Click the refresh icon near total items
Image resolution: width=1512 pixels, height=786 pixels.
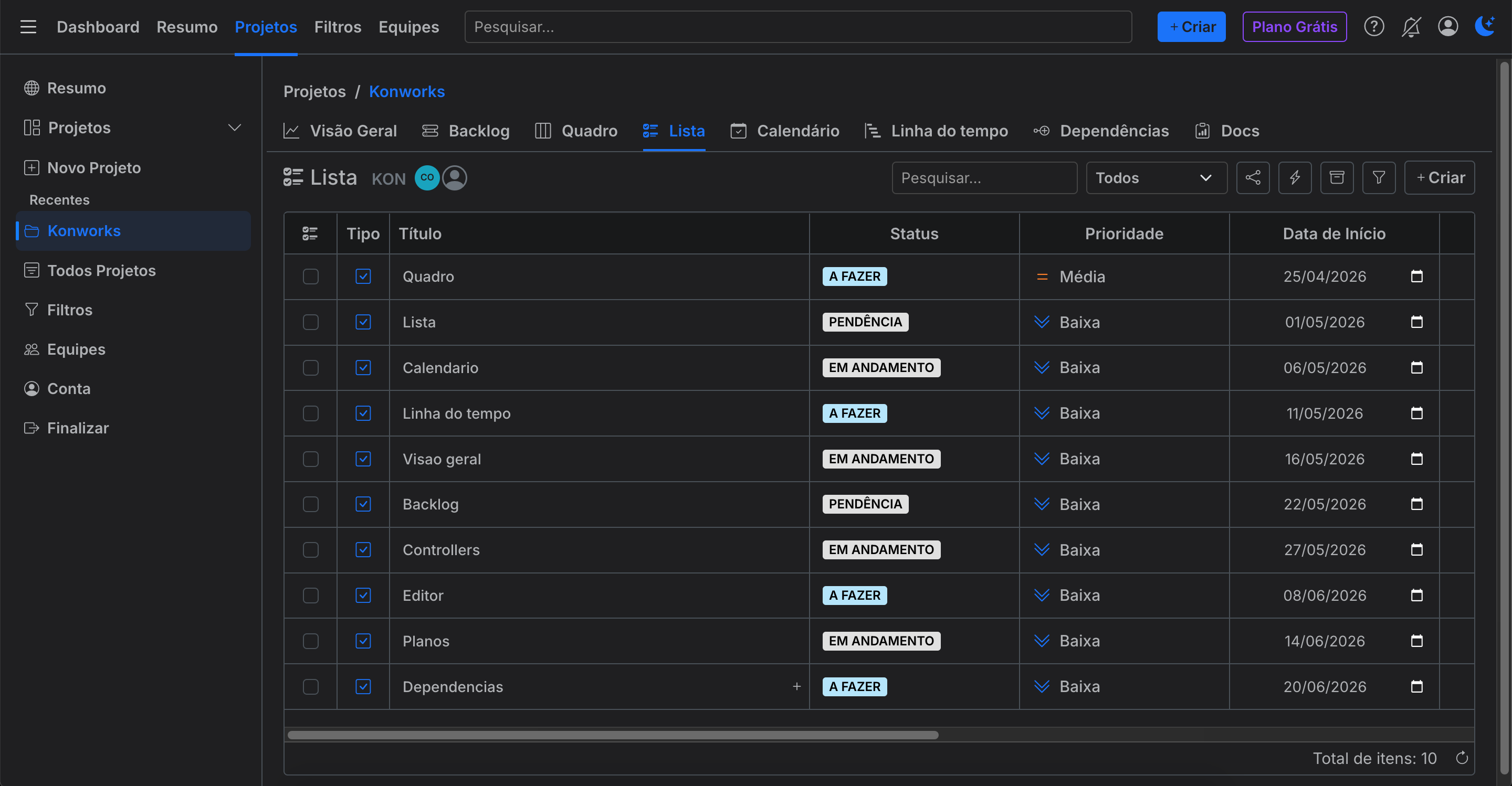point(1462,758)
